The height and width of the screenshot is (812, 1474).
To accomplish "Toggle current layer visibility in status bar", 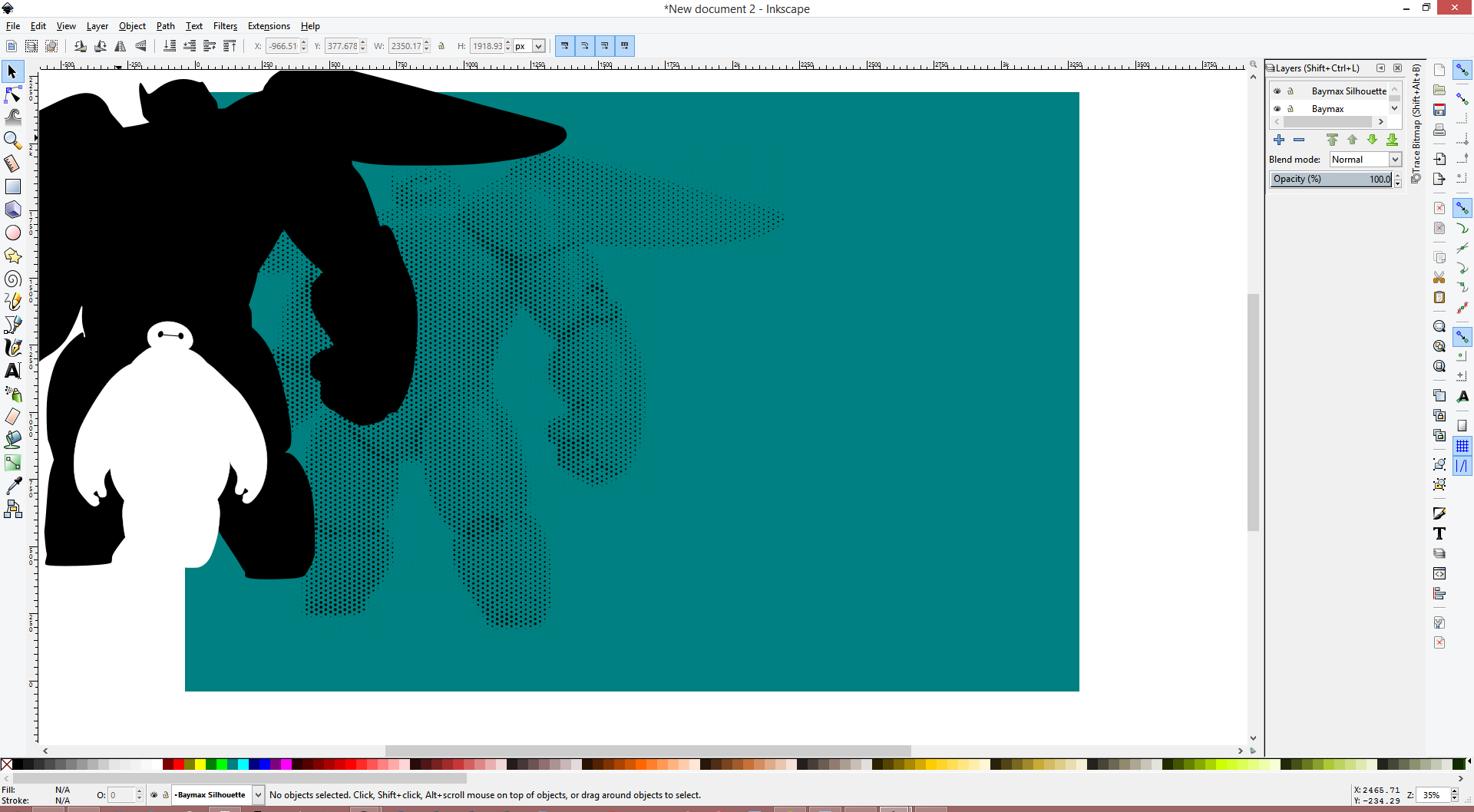I will point(154,795).
